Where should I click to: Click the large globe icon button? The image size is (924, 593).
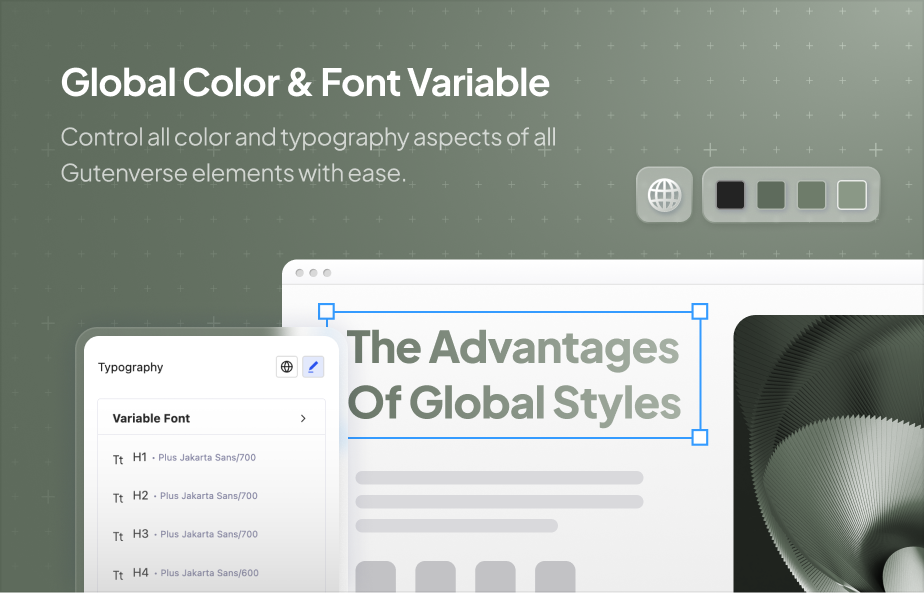(x=664, y=194)
